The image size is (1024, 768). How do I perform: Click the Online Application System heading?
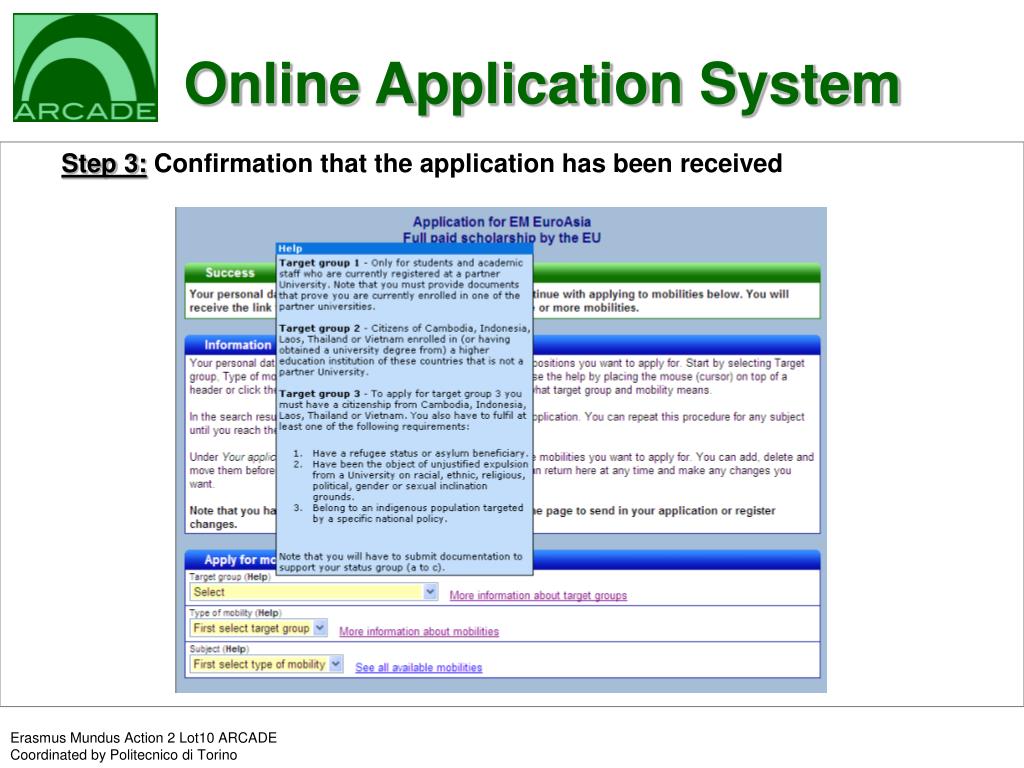coord(543,84)
